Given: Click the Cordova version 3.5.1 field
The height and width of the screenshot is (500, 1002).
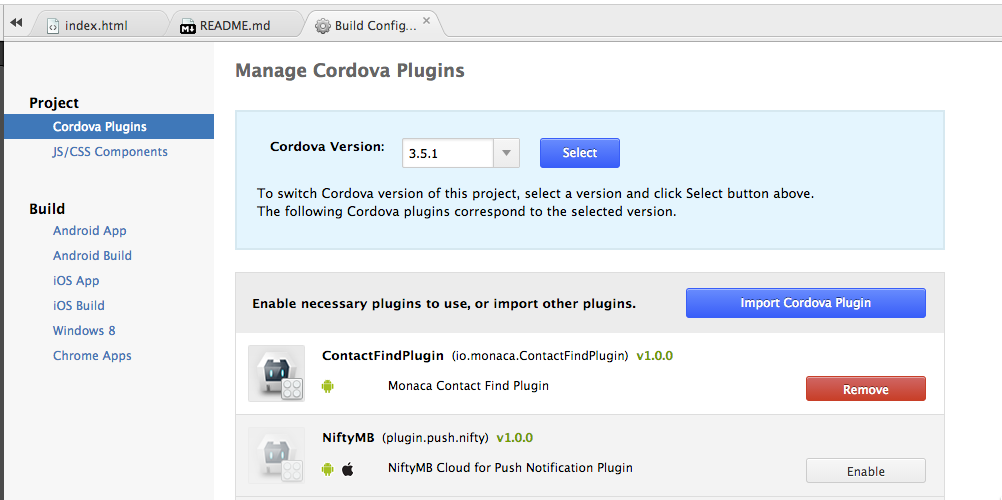Looking at the screenshot, I should (x=447, y=153).
